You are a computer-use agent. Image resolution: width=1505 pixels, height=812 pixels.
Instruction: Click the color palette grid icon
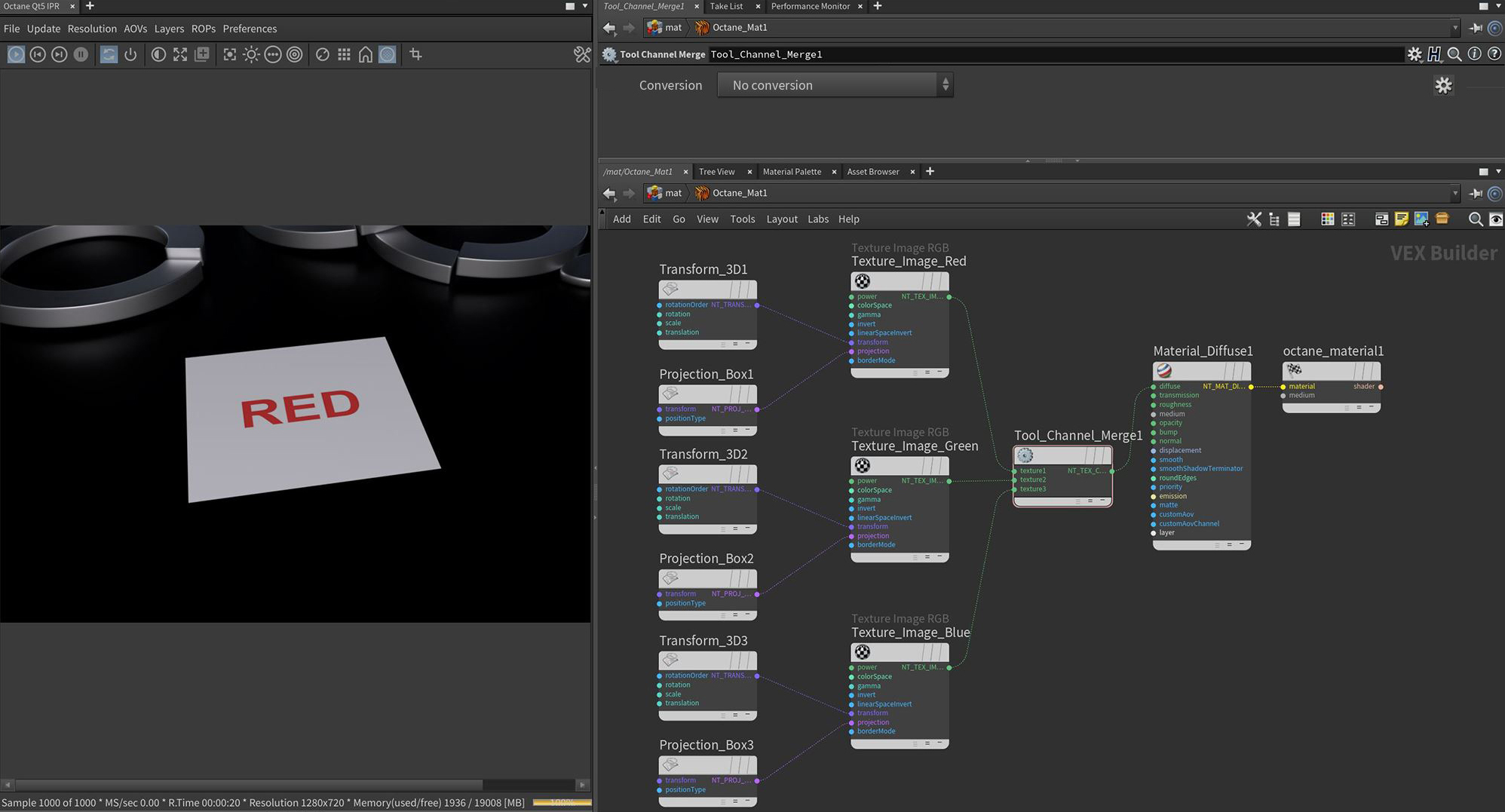coord(1327,219)
